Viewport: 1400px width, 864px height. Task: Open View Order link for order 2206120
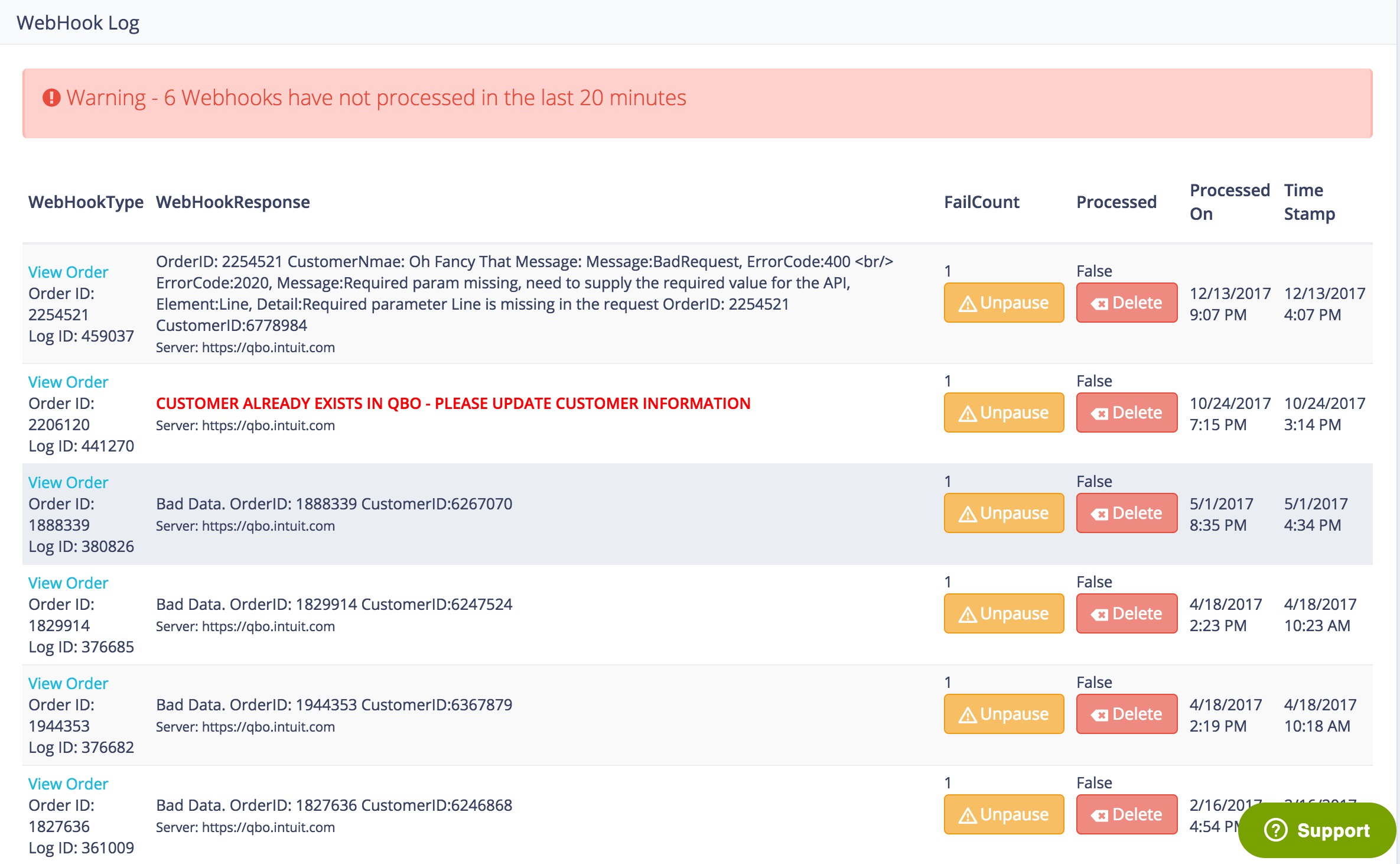69,382
